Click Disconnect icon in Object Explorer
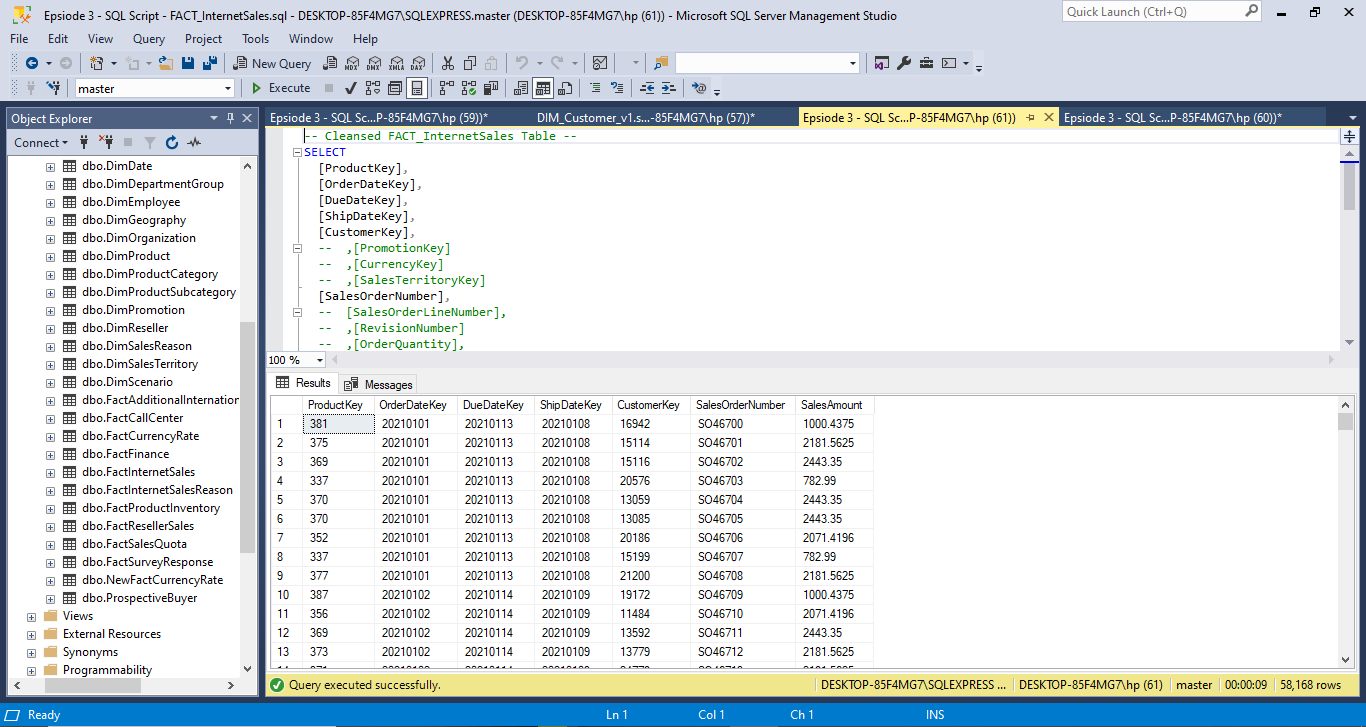 [x=106, y=143]
